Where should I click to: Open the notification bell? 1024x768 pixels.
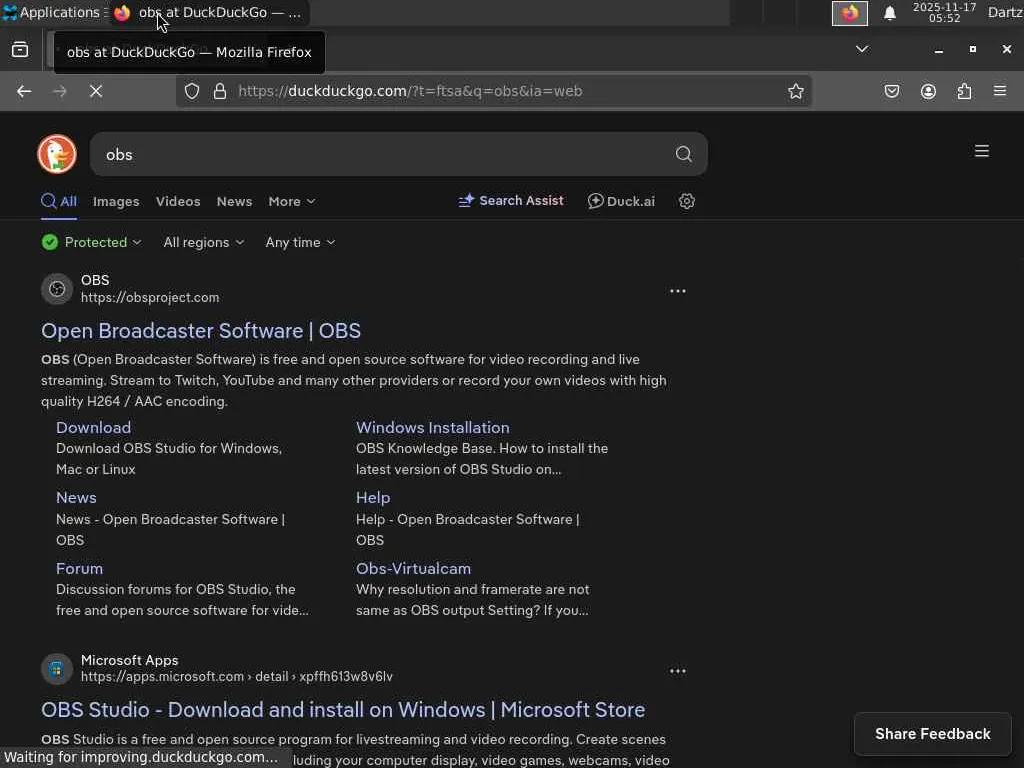(x=889, y=13)
